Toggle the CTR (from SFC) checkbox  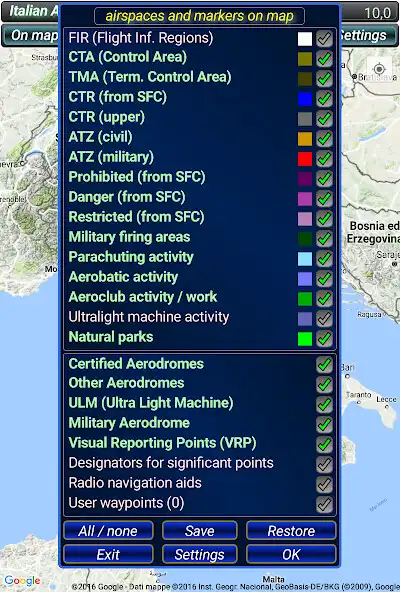point(324,99)
